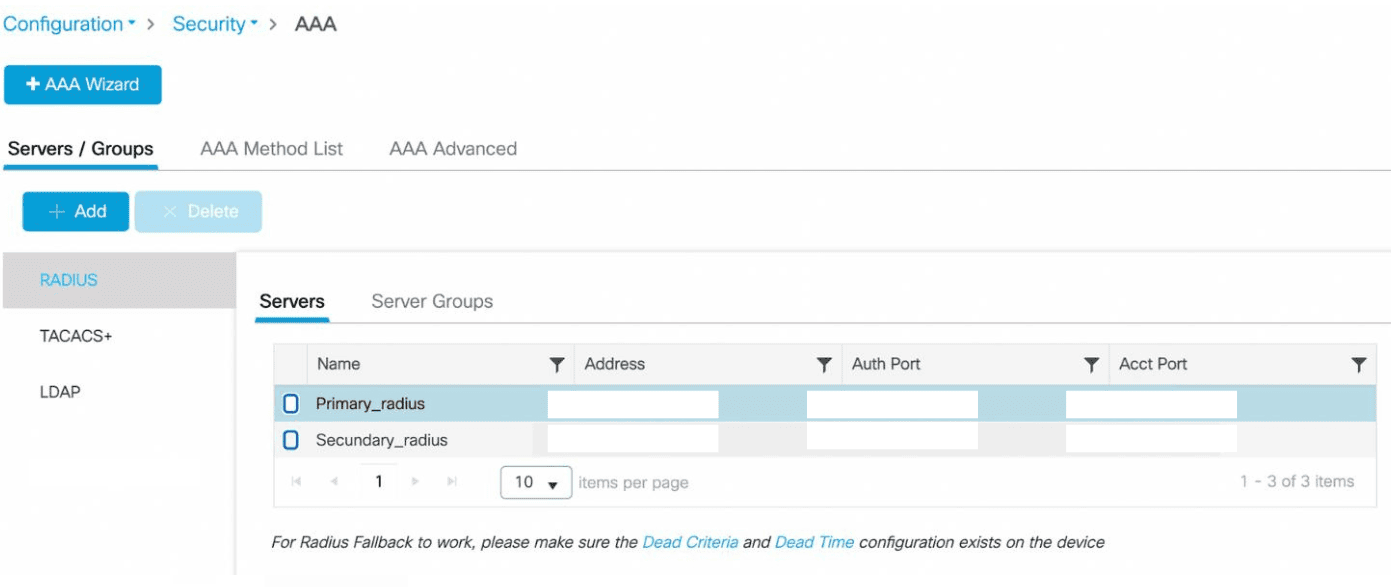The image size is (1391, 587).
Task: Follow the Dead Criteria link
Action: [x=690, y=542]
